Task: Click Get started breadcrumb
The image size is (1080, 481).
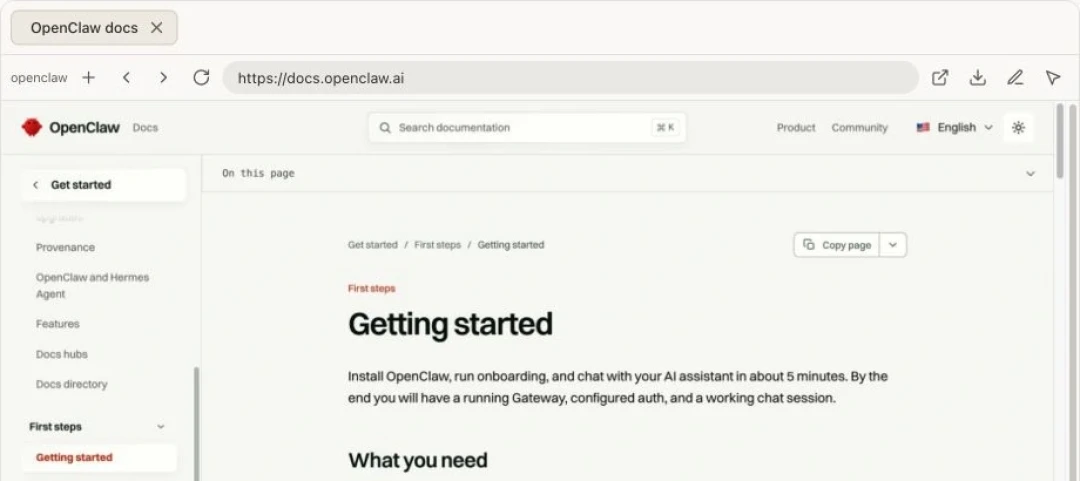Action: pyautogui.click(x=373, y=245)
